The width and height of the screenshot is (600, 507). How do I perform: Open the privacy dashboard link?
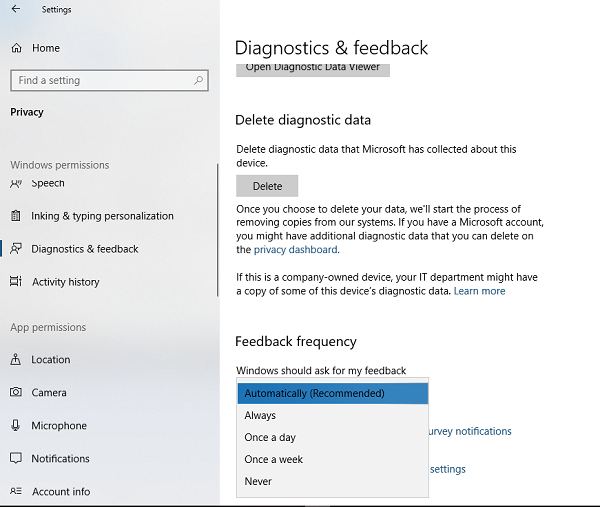click(295, 250)
